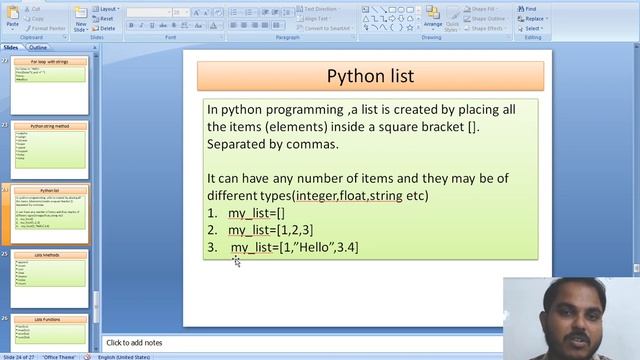
Task: Select the 5-Point Star shape
Action: (410, 28)
